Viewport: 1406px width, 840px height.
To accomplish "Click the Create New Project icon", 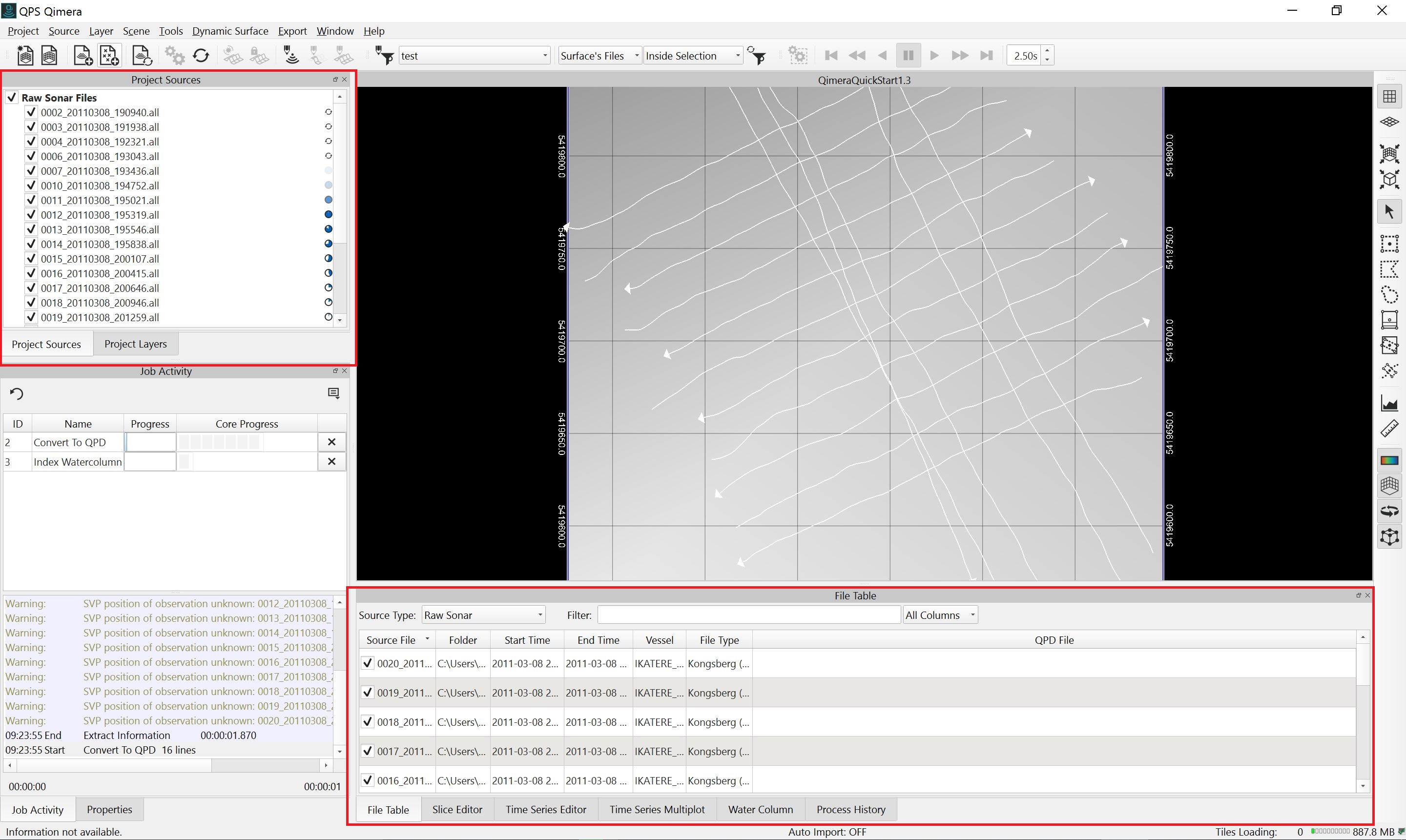I will click(24, 56).
